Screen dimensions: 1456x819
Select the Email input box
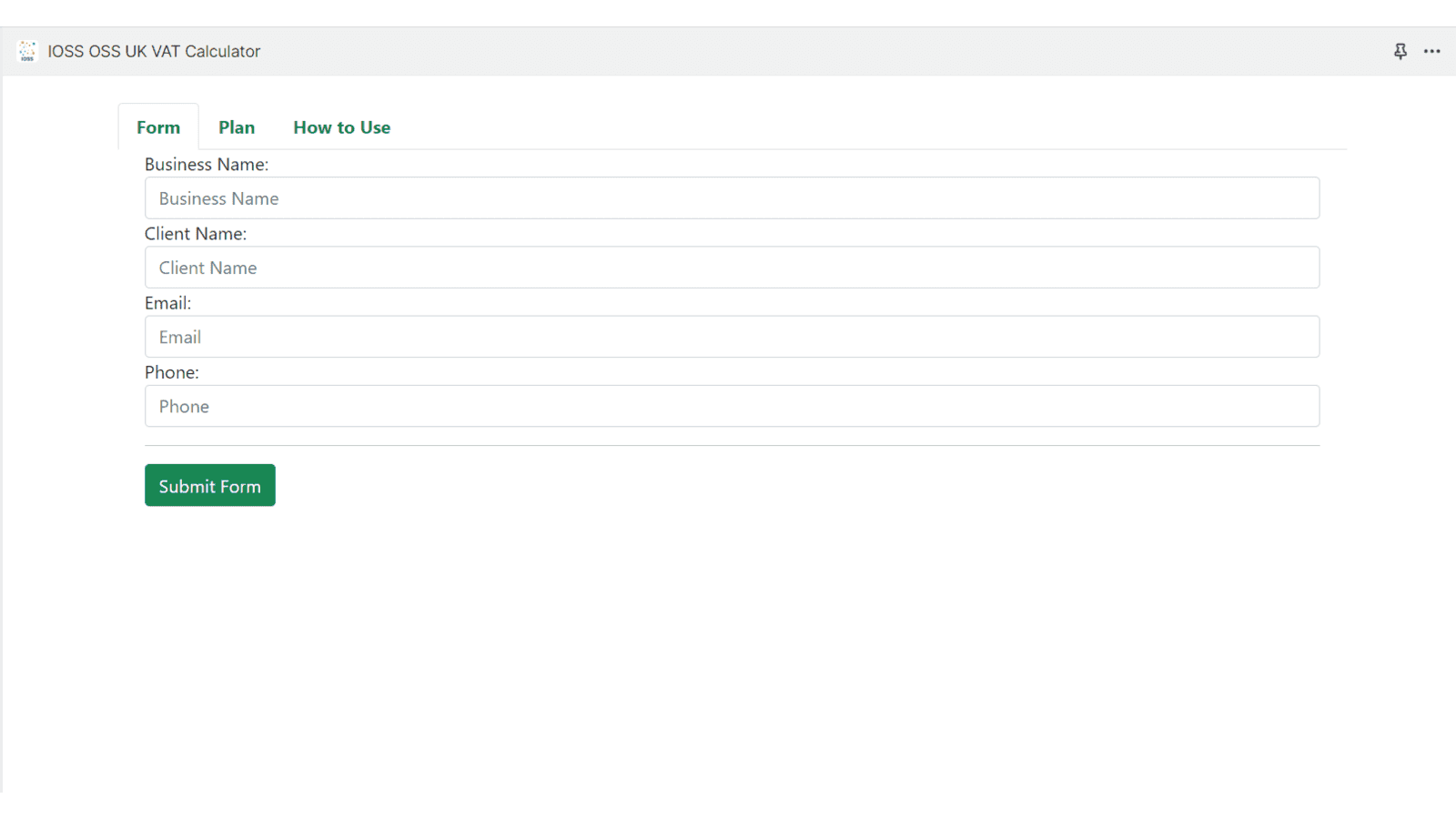(x=732, y=337)
